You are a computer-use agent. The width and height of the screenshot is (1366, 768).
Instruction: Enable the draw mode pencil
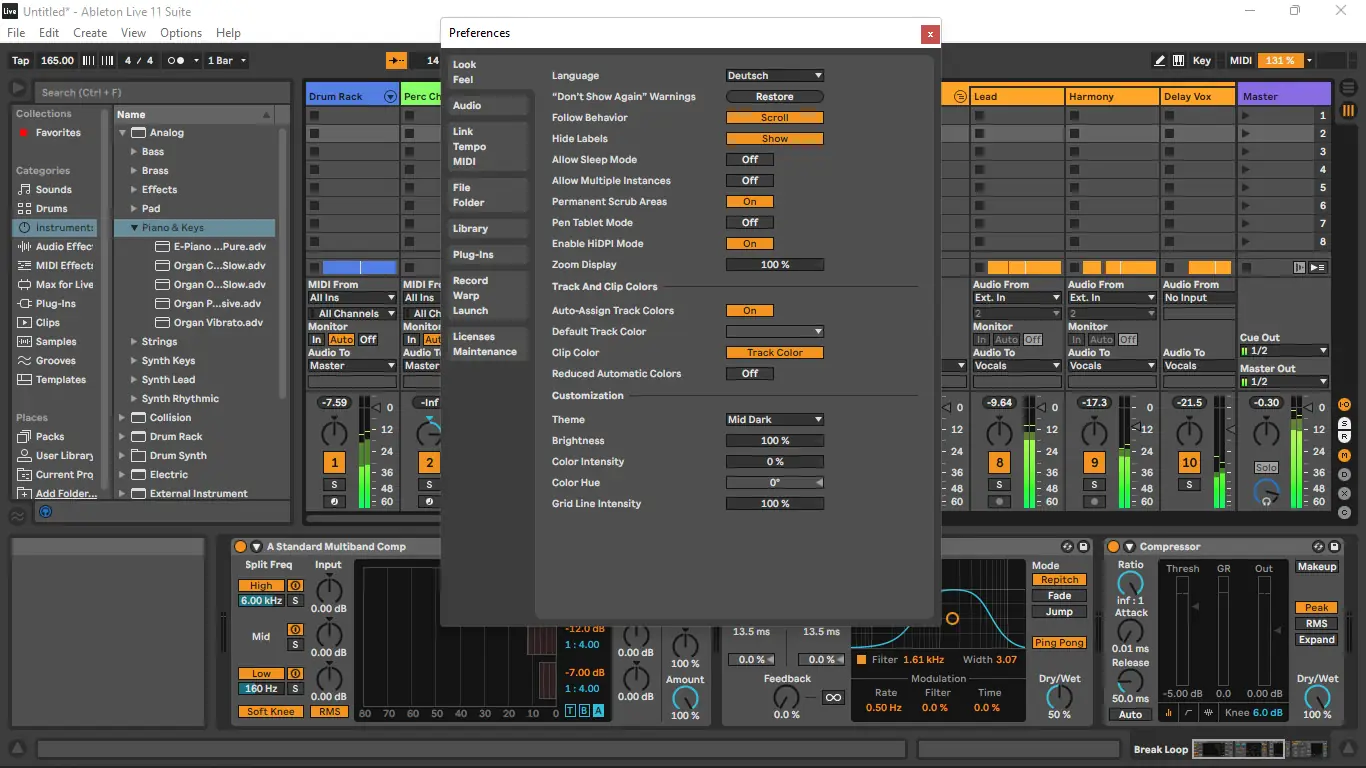(x=1160, y=61)
